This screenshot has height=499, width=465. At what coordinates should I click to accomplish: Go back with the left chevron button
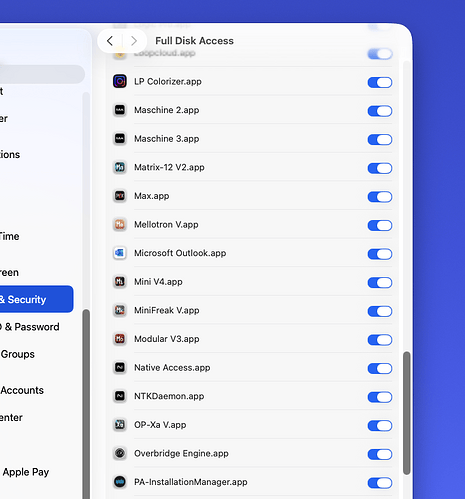pyautogui.click(x=110, y=41)
